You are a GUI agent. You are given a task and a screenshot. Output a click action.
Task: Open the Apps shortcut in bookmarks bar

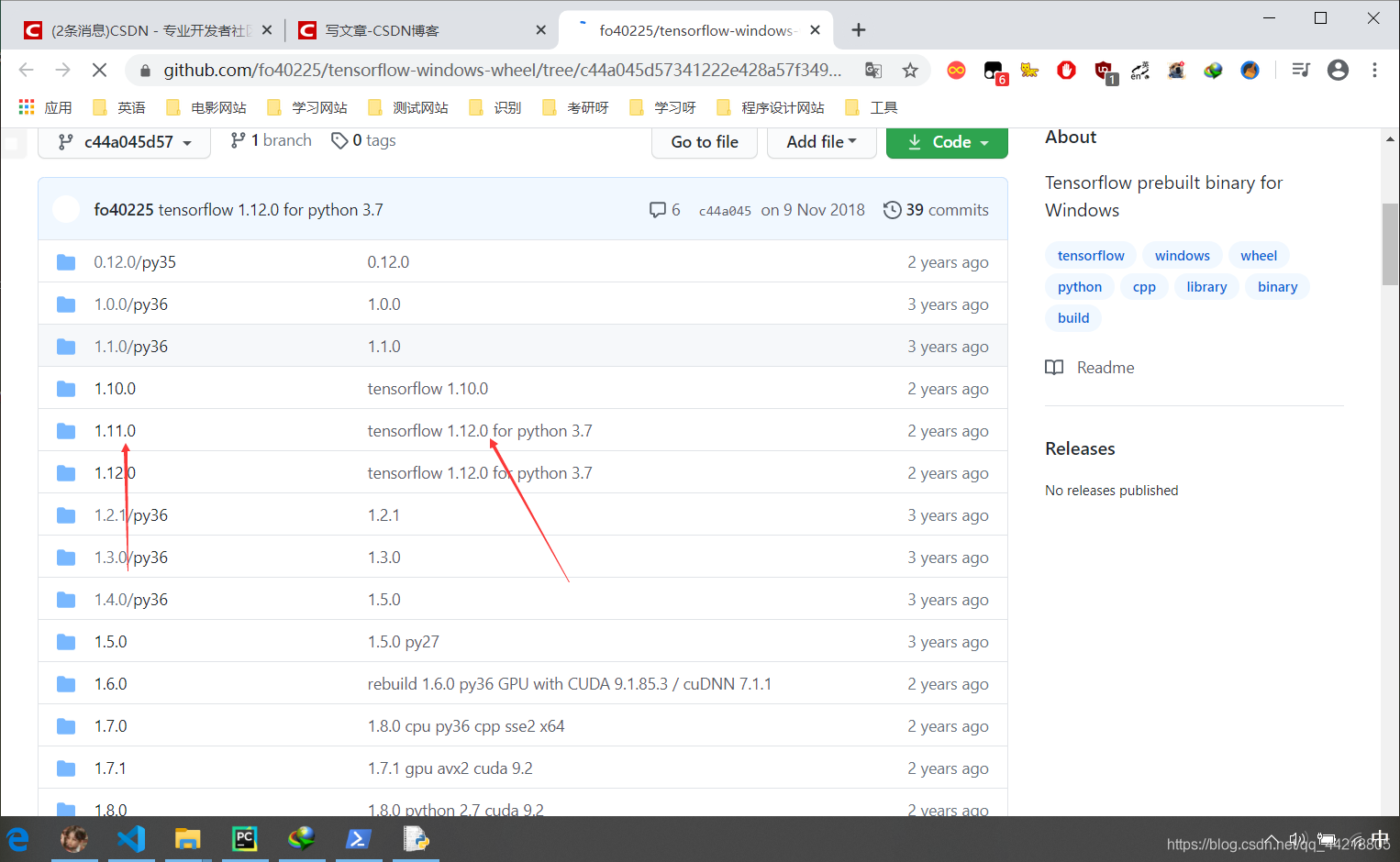[45, 107]
